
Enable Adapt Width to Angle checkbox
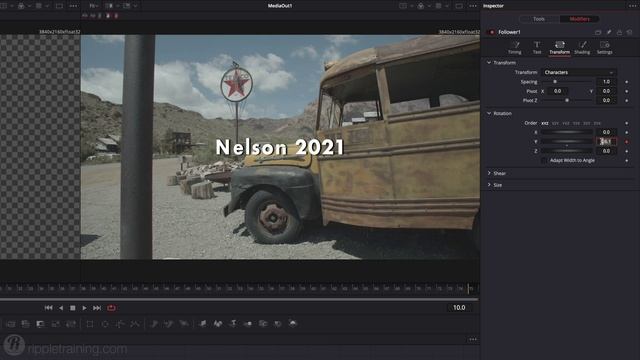click(x=544, y=160)
